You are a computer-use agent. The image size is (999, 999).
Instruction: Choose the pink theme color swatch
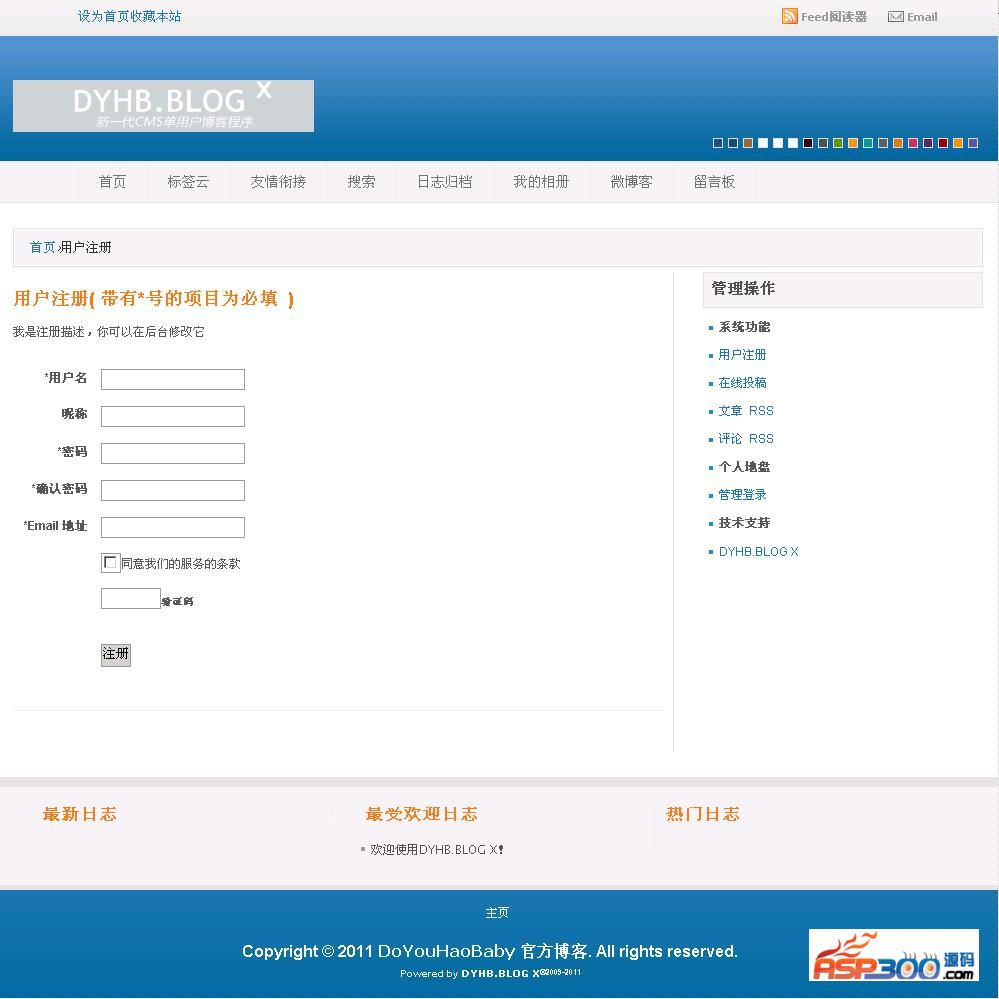coord(913,143)
